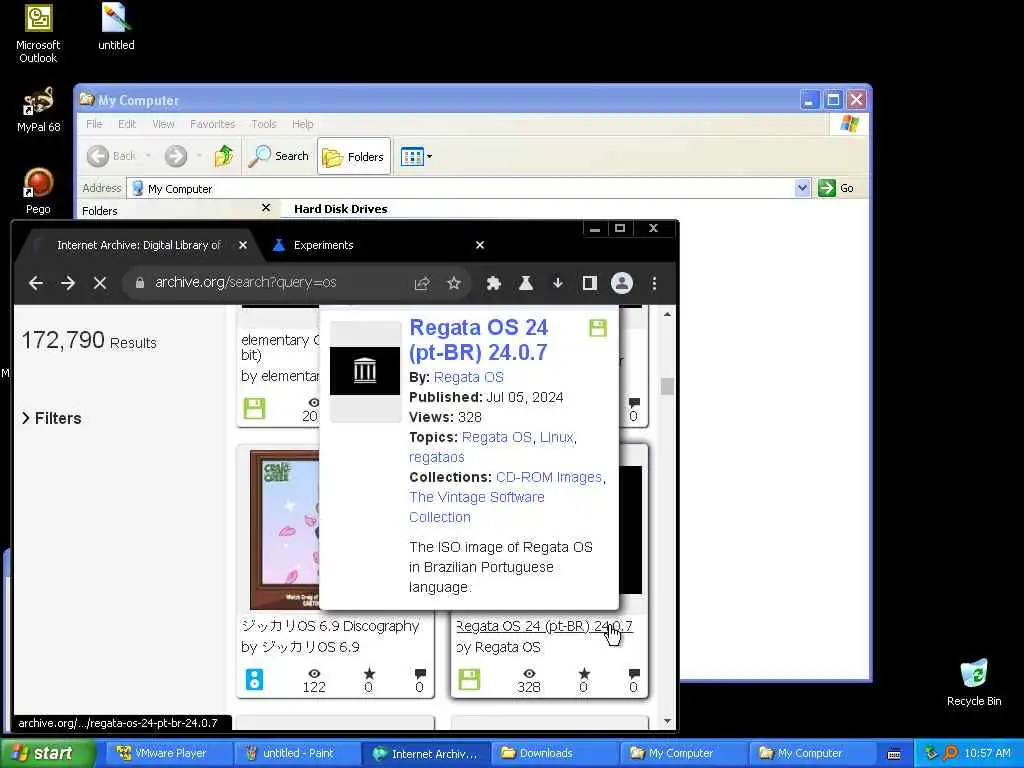Switch to untitled - Paint taskbar button
This screenshot has width=1024, height=768.
(297, 753)
